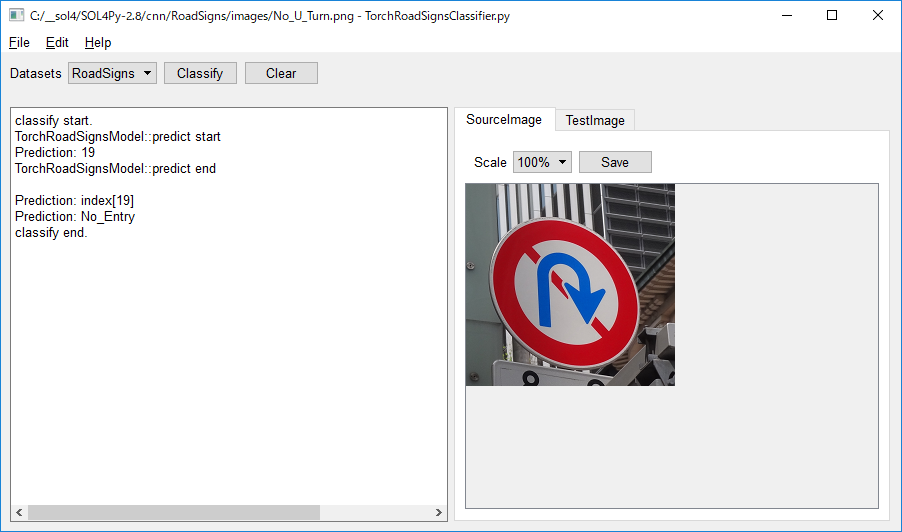Click the log horizontal scrollbar right arrow

tap(439, 512)
